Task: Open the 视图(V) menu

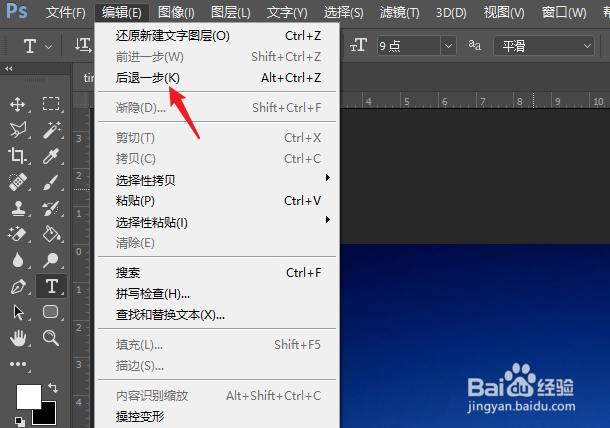Action: click(x=504, y=13)
